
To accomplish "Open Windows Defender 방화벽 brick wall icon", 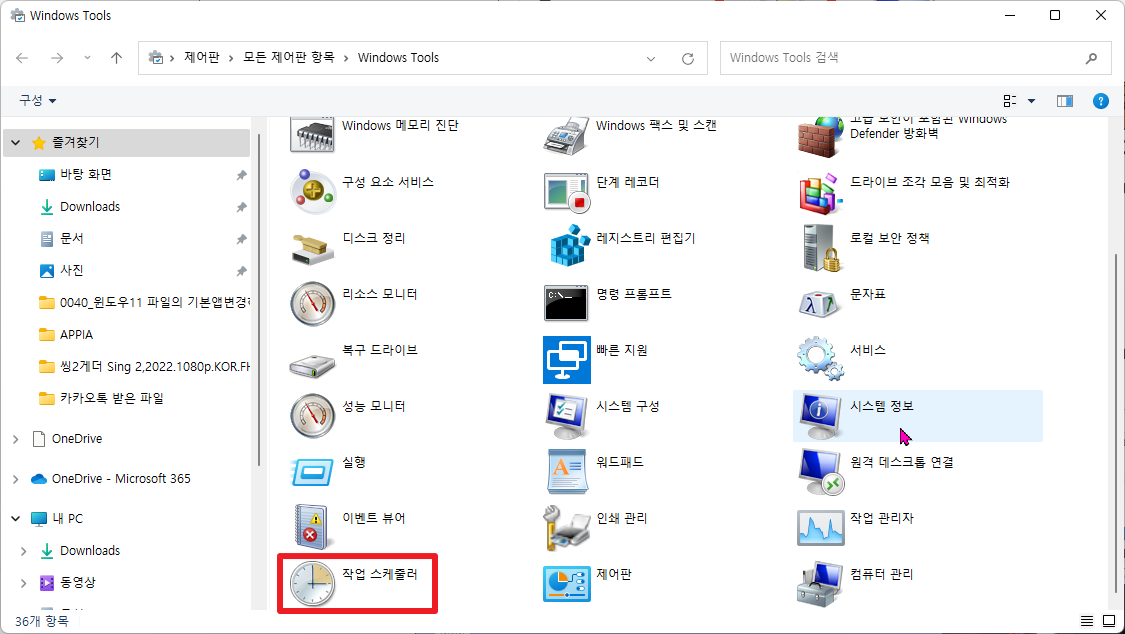I will pyautogui.click(x=820, y=136).
